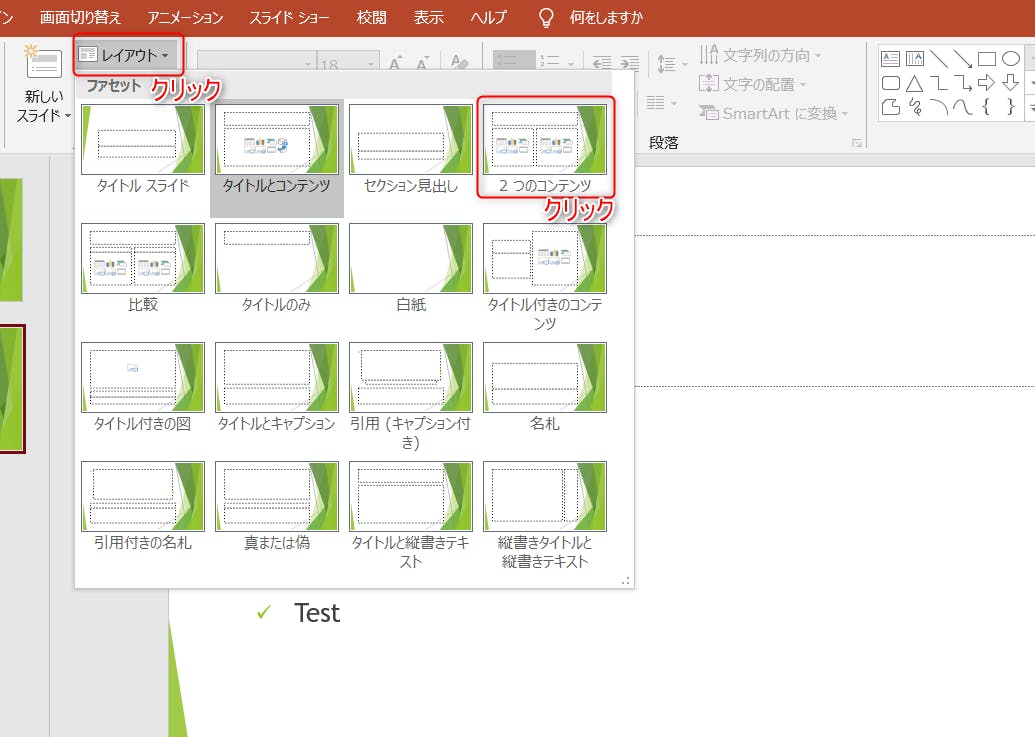Choose the 2 つのコンテンツ layout

pyautogui.click(x=545, y=140)
